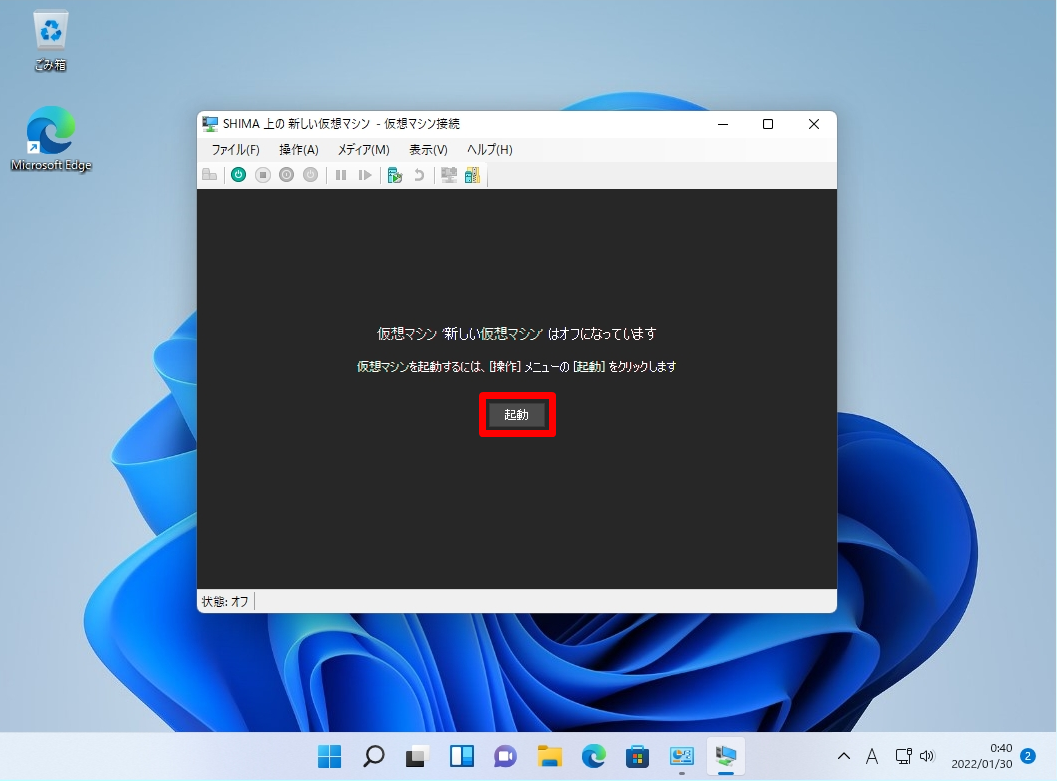Click the Revert toolbar icon
This screenshot has width=1057, height=781.
pyautogui.click(x=419, y=175)
